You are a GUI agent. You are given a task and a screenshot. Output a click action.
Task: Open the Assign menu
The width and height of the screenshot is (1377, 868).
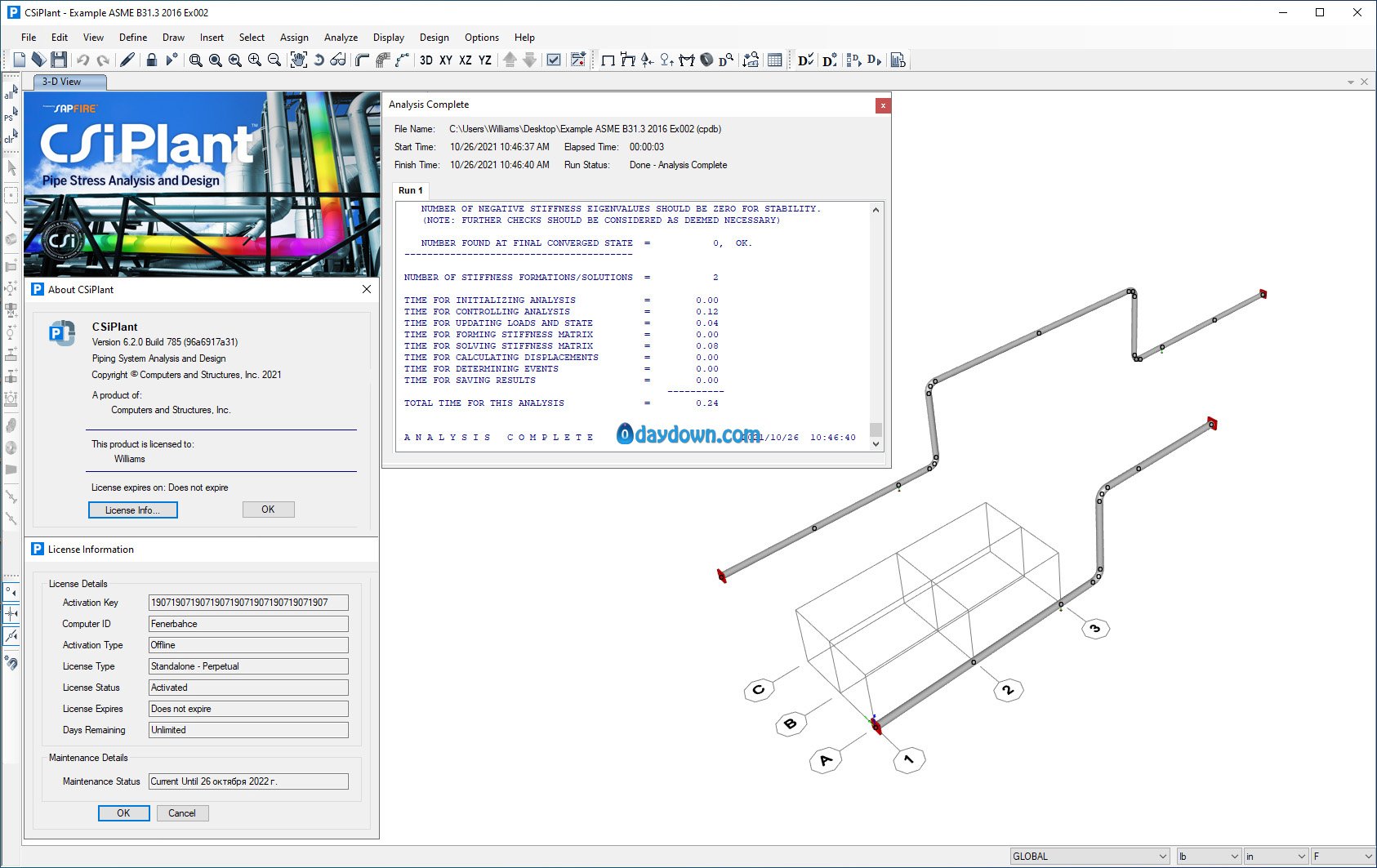(x=294, y=38)
